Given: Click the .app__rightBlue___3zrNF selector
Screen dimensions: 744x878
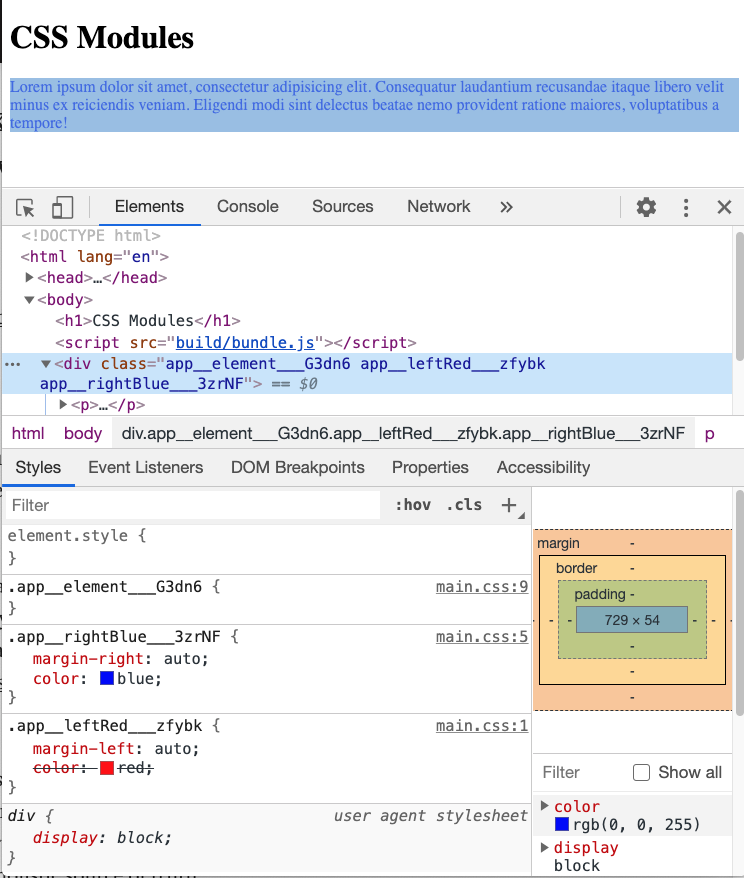Looking at the screenshot, I should click(114, 637).
